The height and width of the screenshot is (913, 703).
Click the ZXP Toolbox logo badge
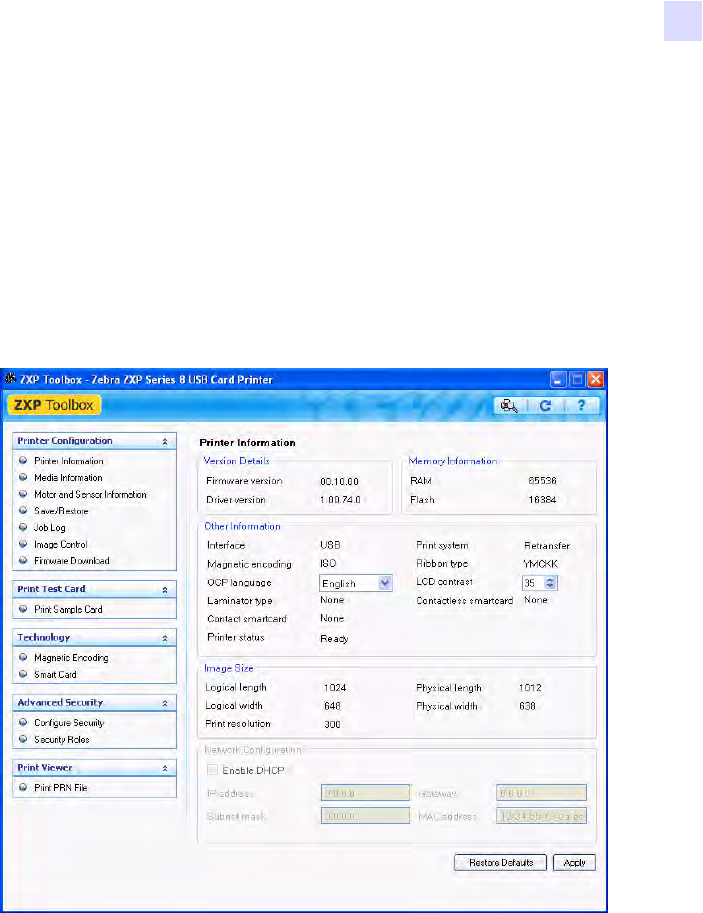(54, 405)
